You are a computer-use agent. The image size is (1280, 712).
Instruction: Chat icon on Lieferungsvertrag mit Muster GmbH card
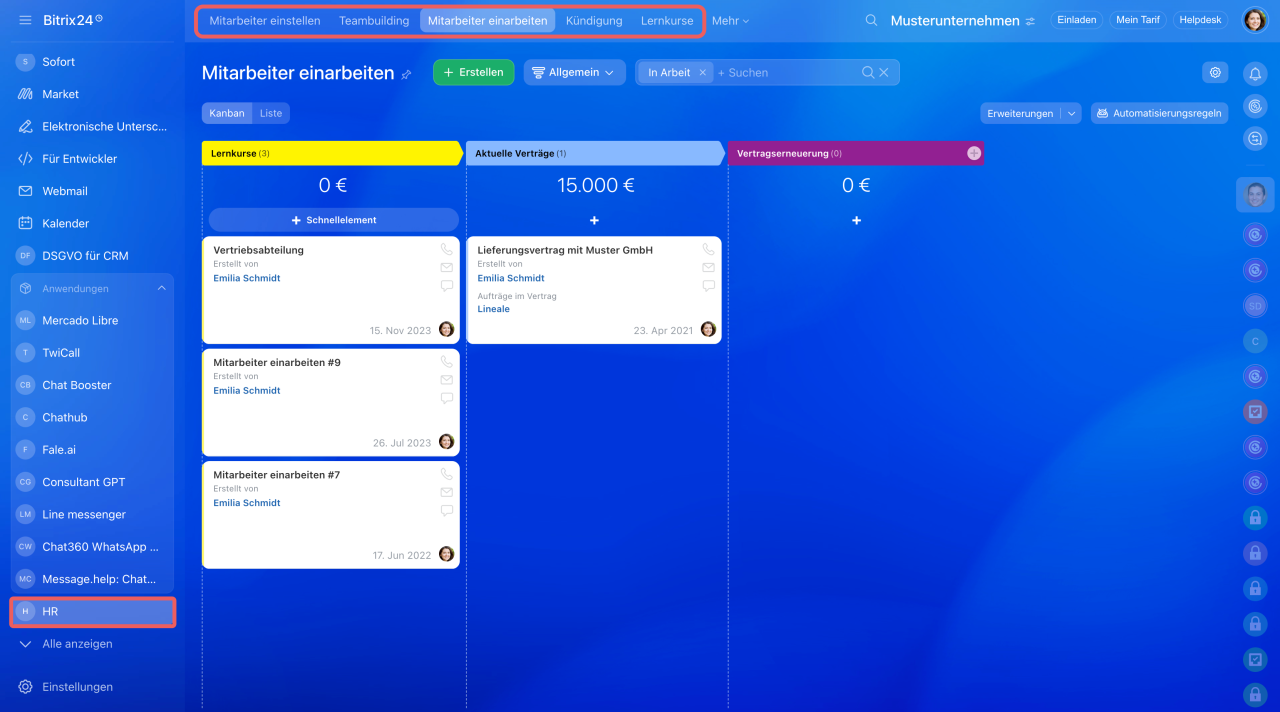tap(708, 285)
